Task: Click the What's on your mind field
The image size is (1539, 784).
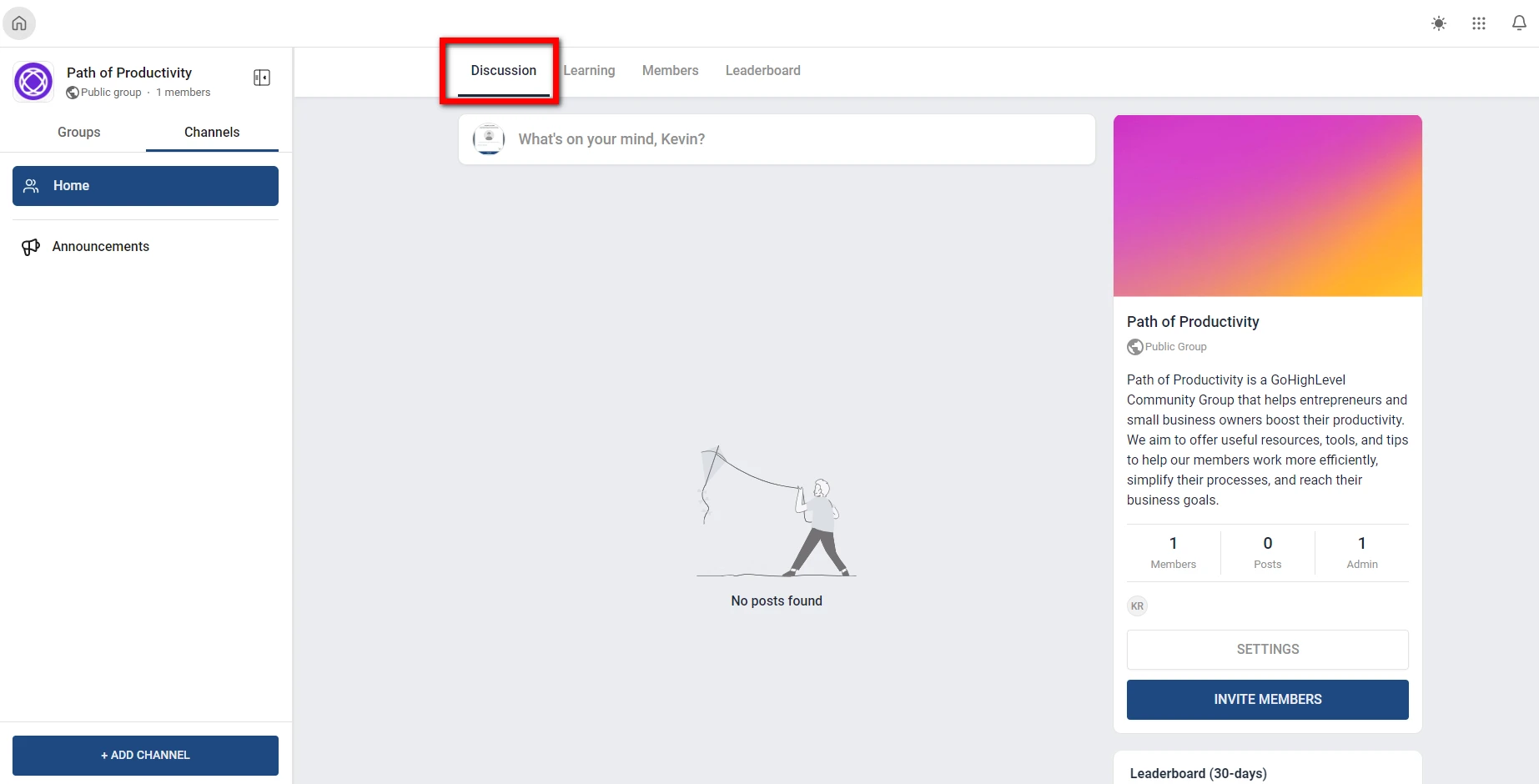Action: pyautogui.click(x=777, y=139)
